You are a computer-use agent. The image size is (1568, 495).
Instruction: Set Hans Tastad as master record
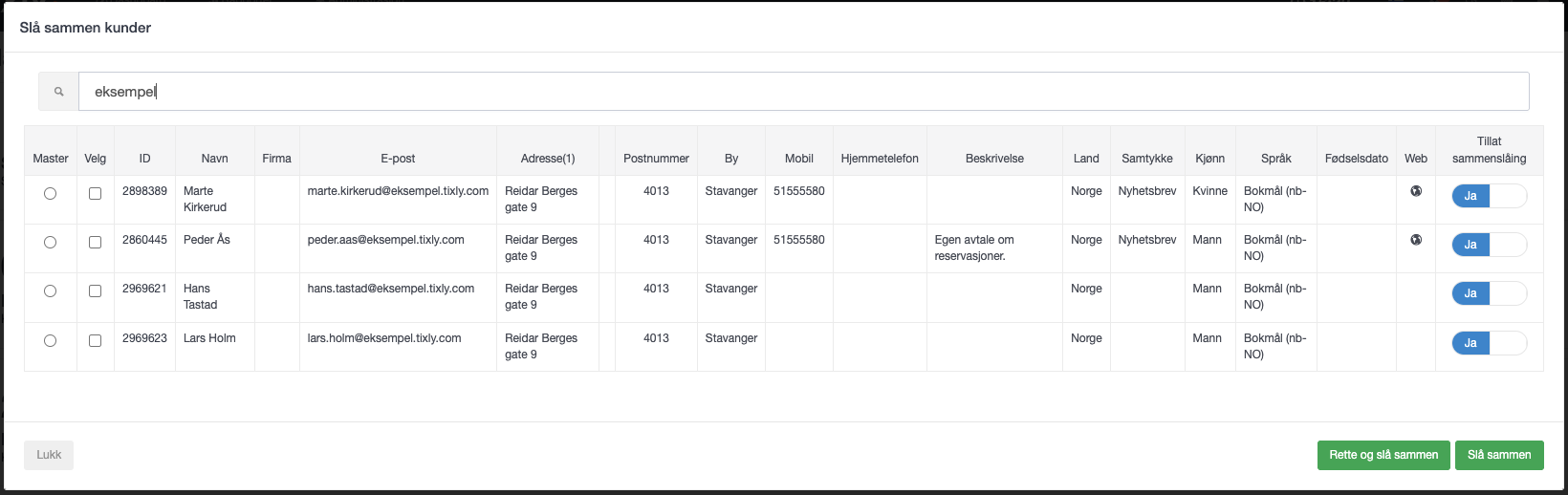50,291
